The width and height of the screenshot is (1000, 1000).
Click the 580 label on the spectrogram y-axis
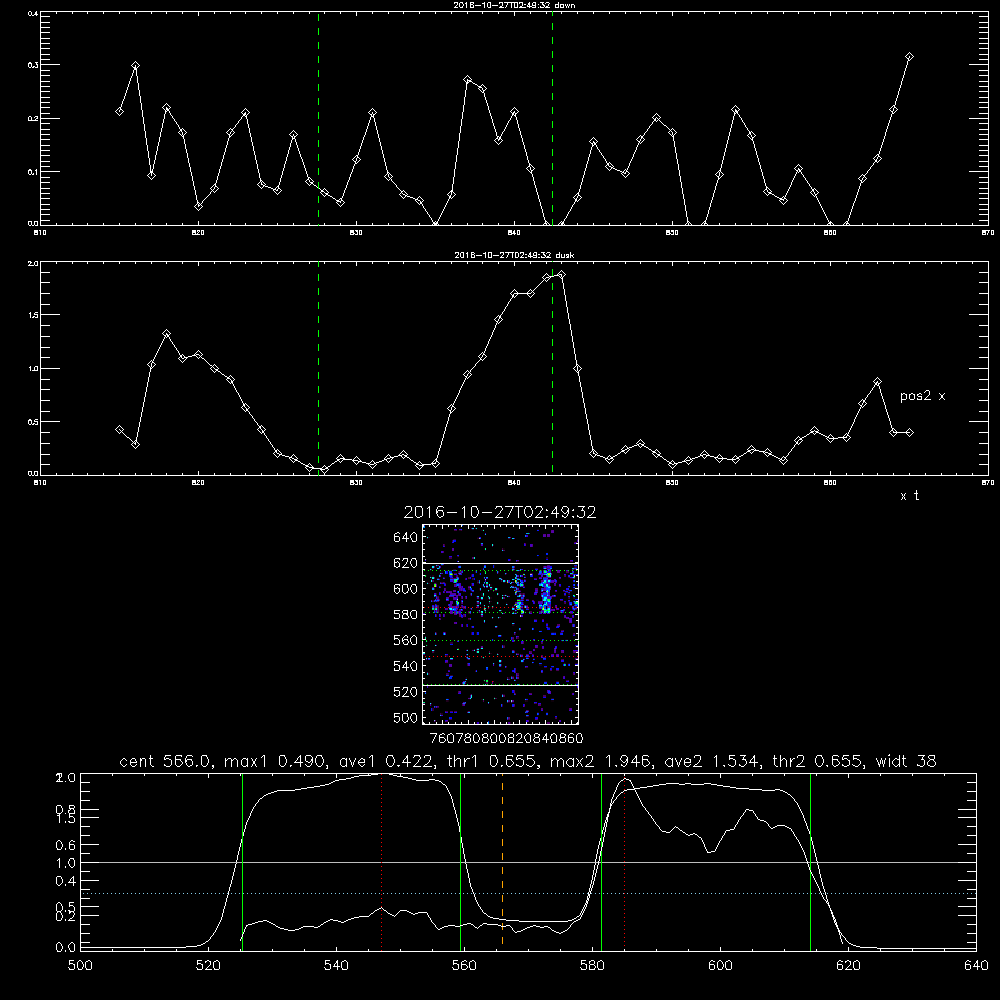click(406, 615)
